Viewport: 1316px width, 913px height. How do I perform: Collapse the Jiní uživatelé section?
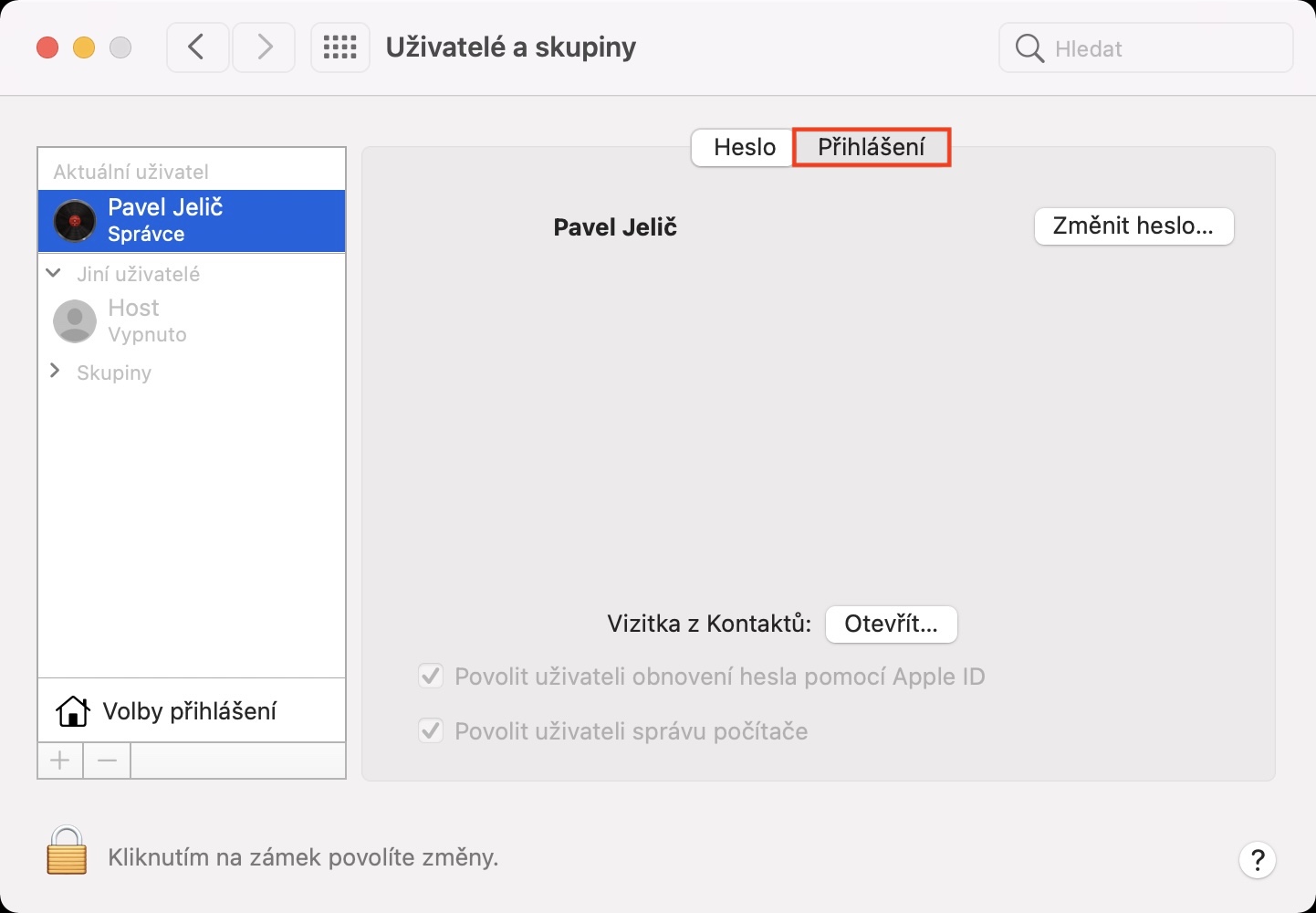[54, 273]
